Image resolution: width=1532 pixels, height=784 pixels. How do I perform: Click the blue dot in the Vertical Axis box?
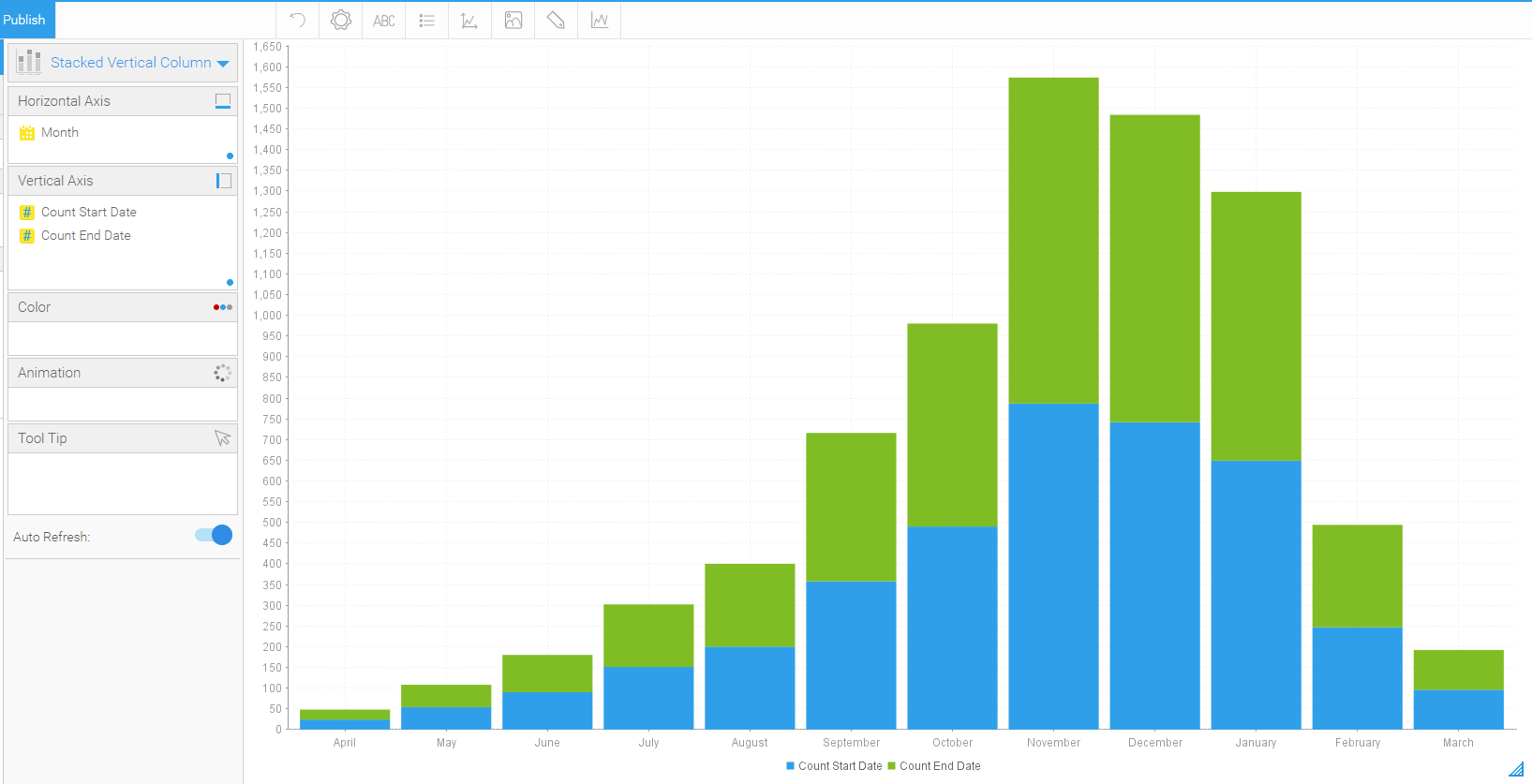click(230, 283)
